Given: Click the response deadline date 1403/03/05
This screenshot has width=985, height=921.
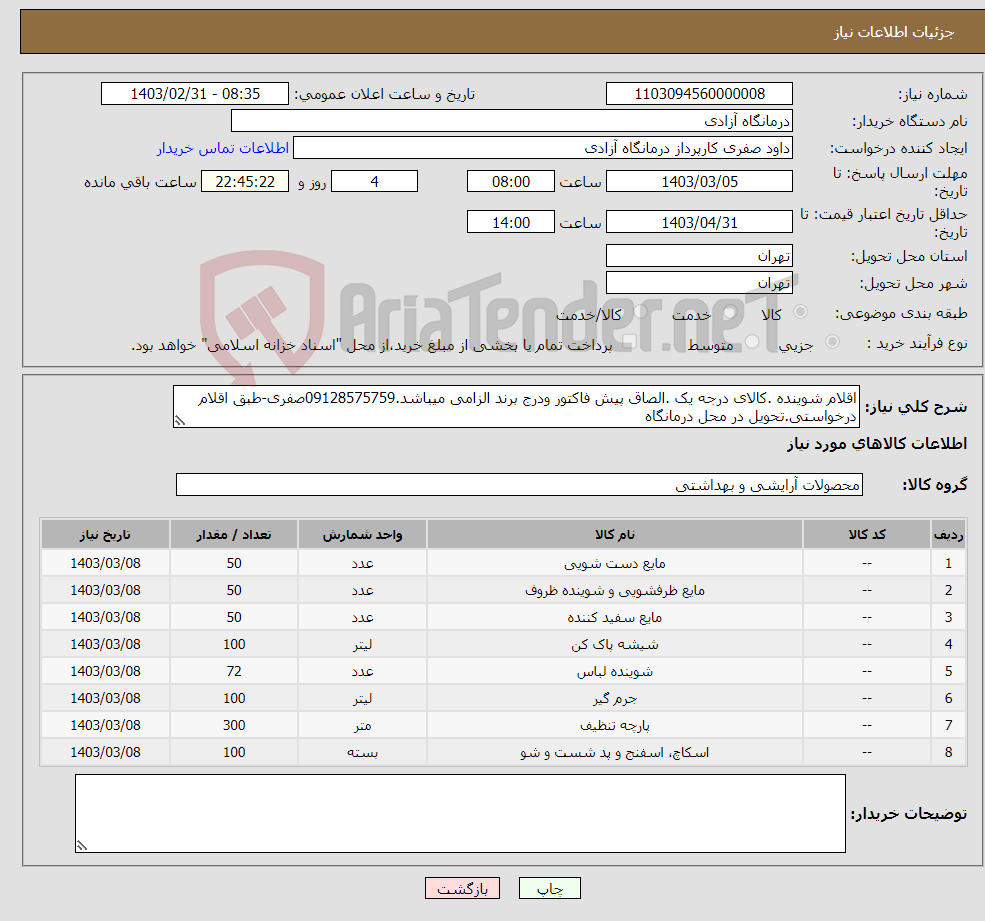Looking at the screenshot, I should click(x=699, y=182).
